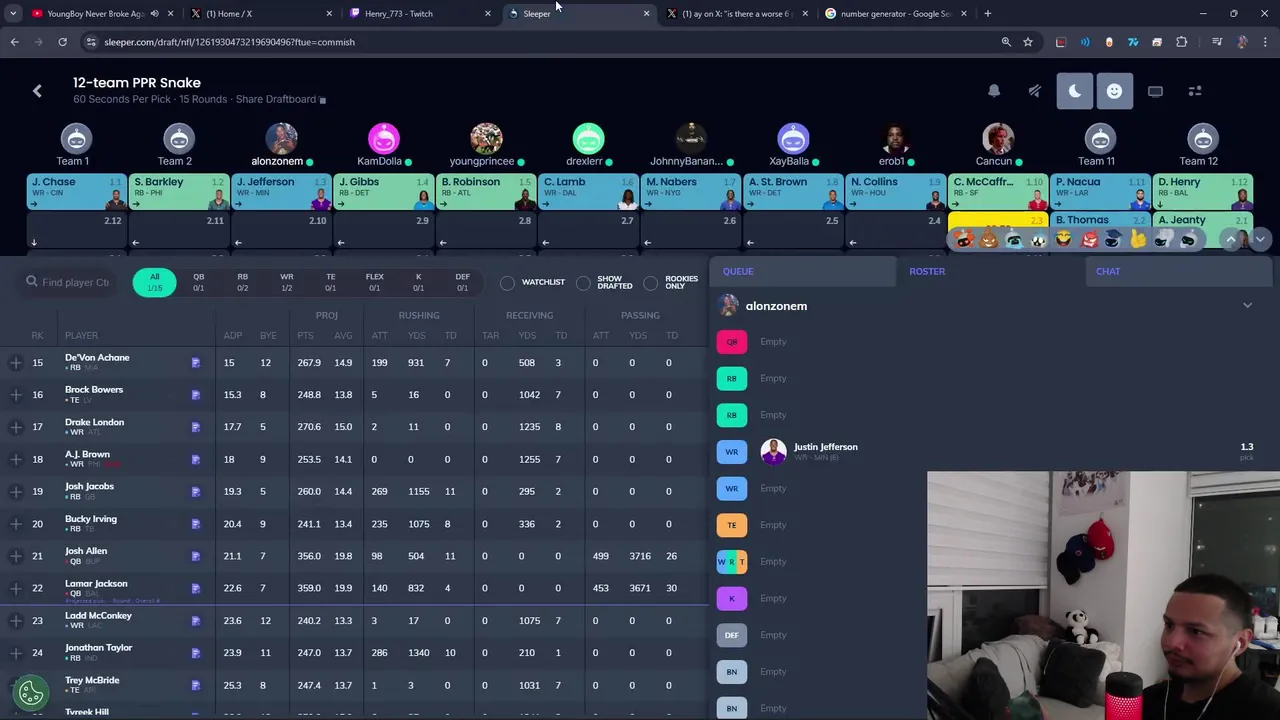Bookmark this page with the star icon
The width and height of the screenshot is (1280, 720).
pyautogui.click(x=1027, y=42)
